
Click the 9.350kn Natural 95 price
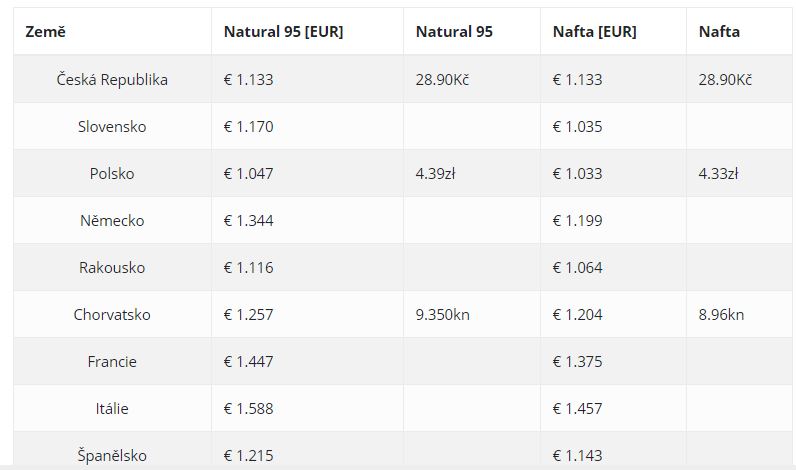click(x=443, y=315)
